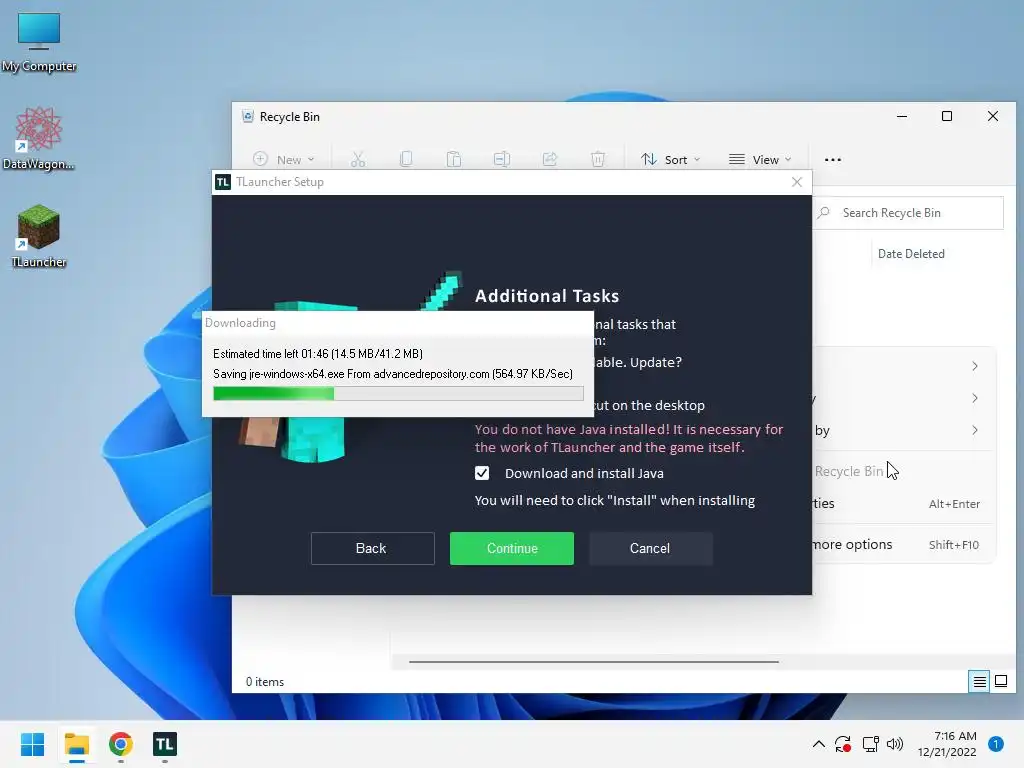Image resolution: width=1024 pixels, height=768 pixels.
Task: Click the Recycle Bin title bar icon
Action: tap(248, 117)
